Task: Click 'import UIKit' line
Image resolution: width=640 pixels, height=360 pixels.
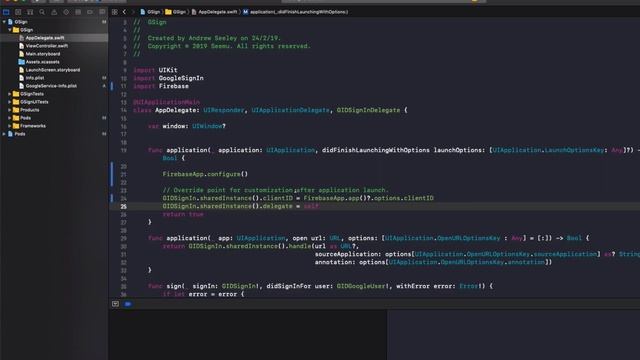Action: (155, 70)
